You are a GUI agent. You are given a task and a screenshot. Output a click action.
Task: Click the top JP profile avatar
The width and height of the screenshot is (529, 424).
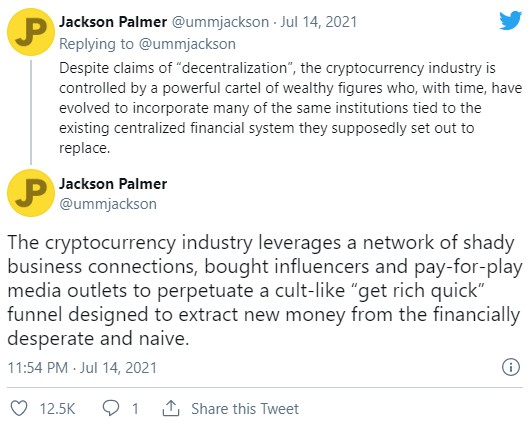click(31, 32)
